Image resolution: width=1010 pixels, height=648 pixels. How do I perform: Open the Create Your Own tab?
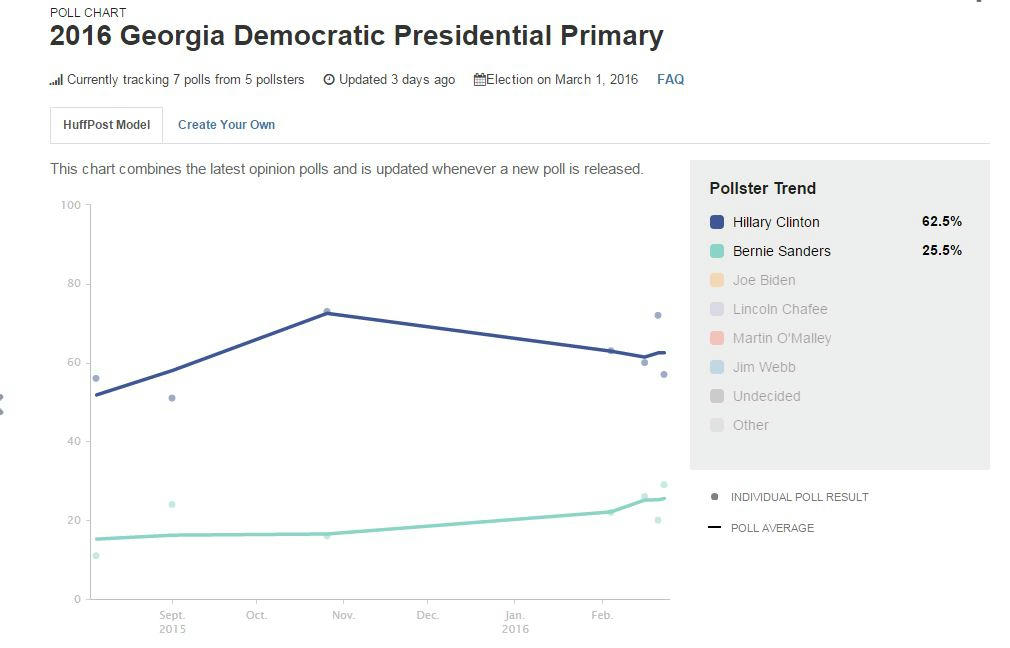pyautogui.click(x=226, y=125)
